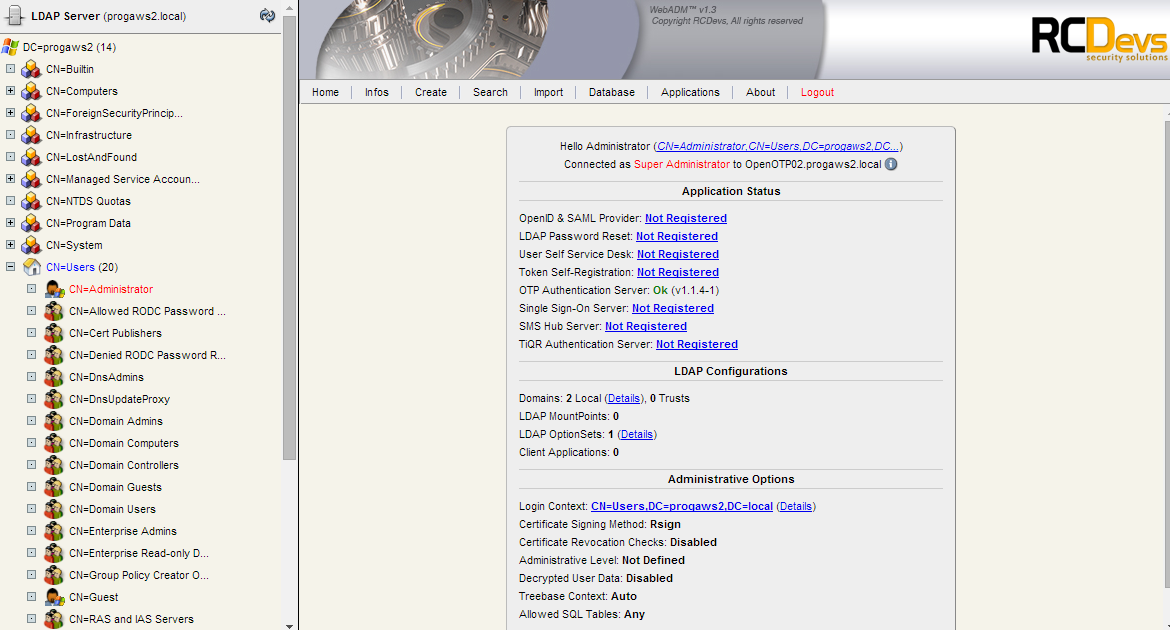Select the CN=Domain Users tree entry
Screen dimensions: 1170x630
[x=112, y=509]
